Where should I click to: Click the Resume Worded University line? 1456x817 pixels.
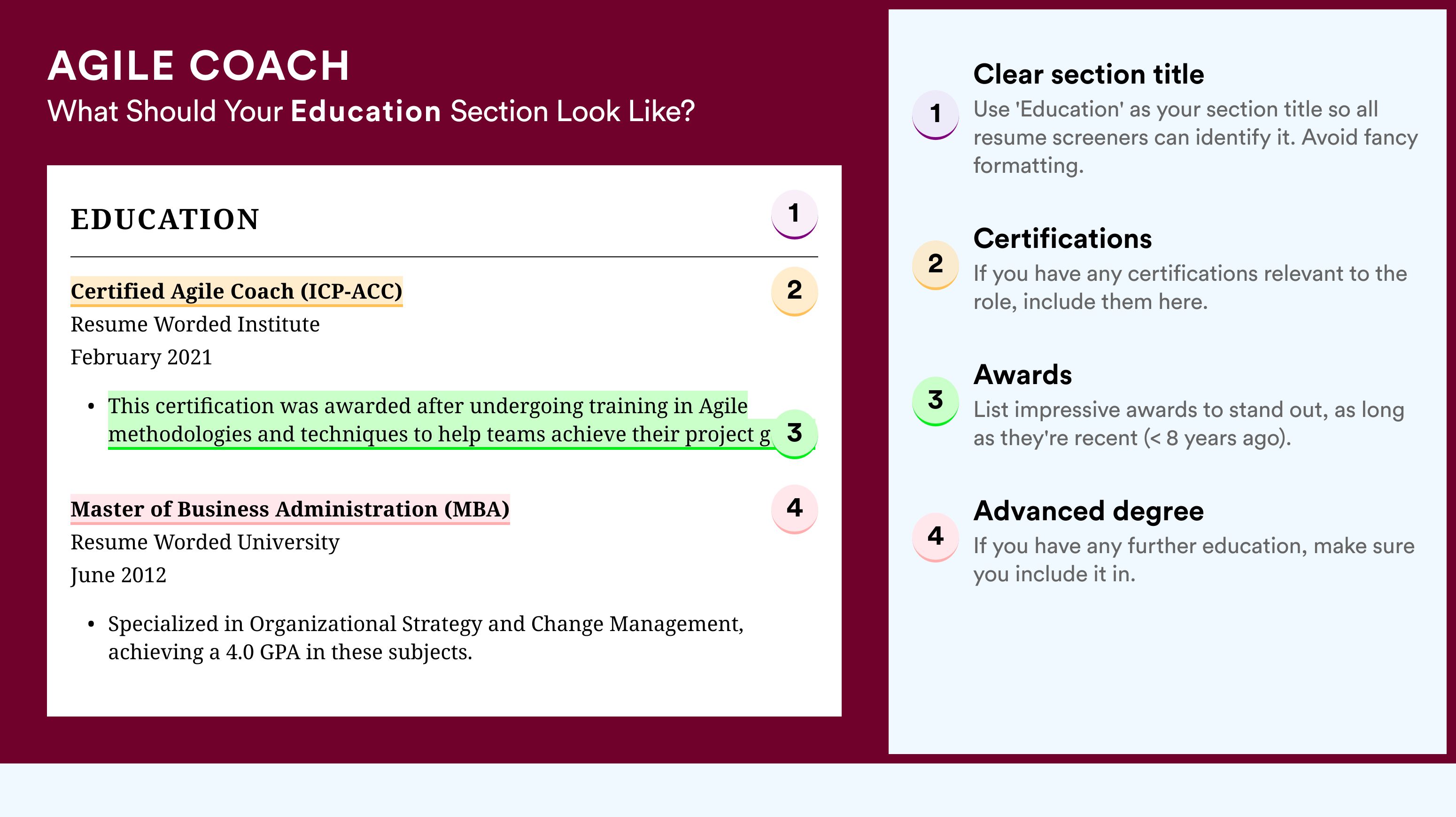(x=205, y=542)
